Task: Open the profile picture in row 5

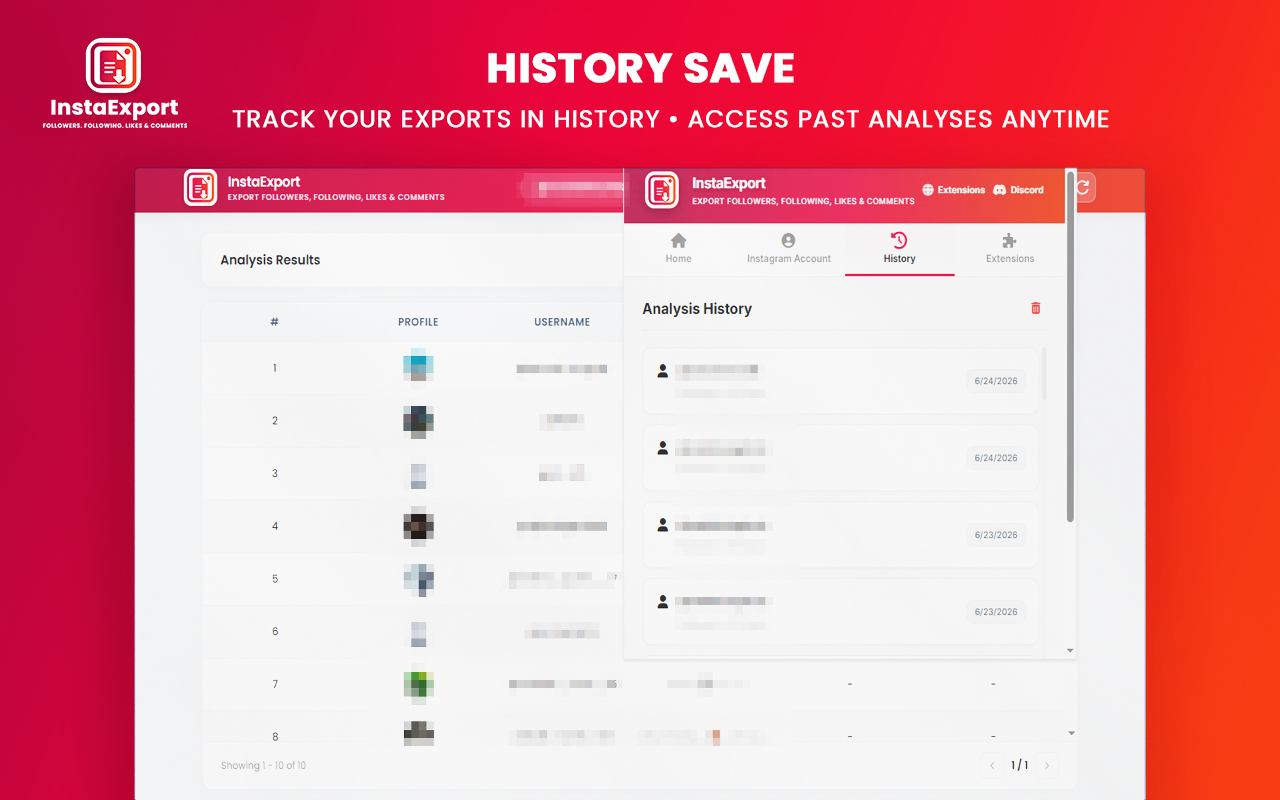Action: 418,579
